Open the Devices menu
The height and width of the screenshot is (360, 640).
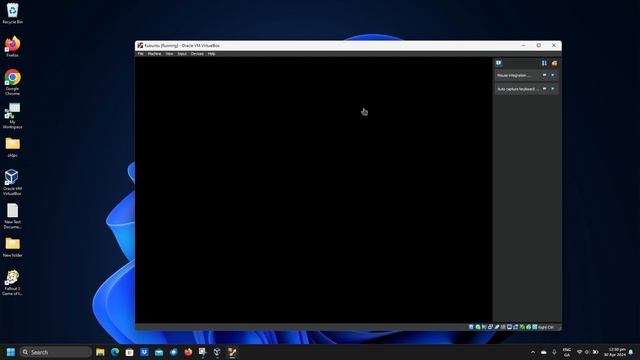pos(197,54)
